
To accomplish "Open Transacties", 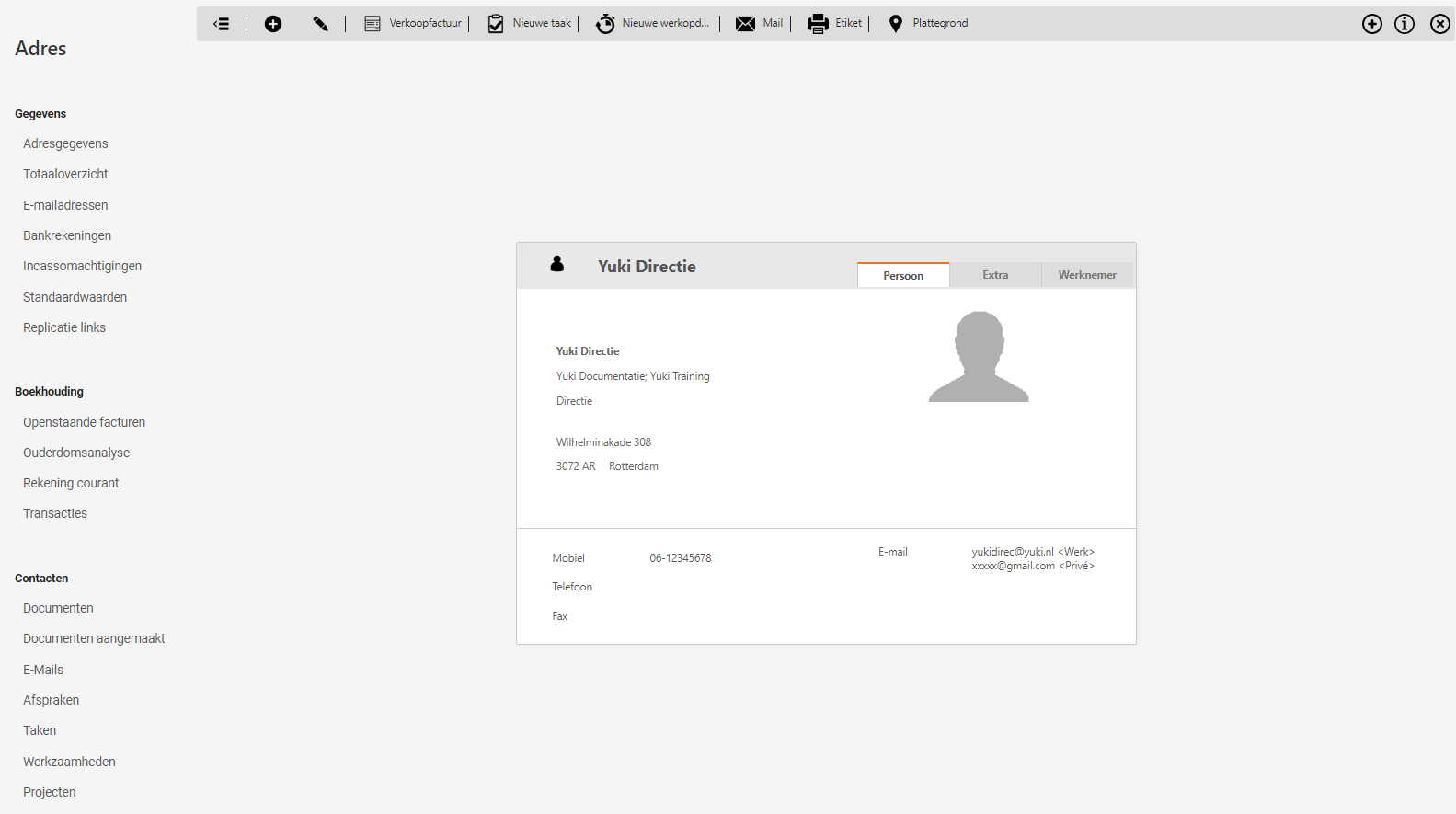I will click(x=55, y=513).
